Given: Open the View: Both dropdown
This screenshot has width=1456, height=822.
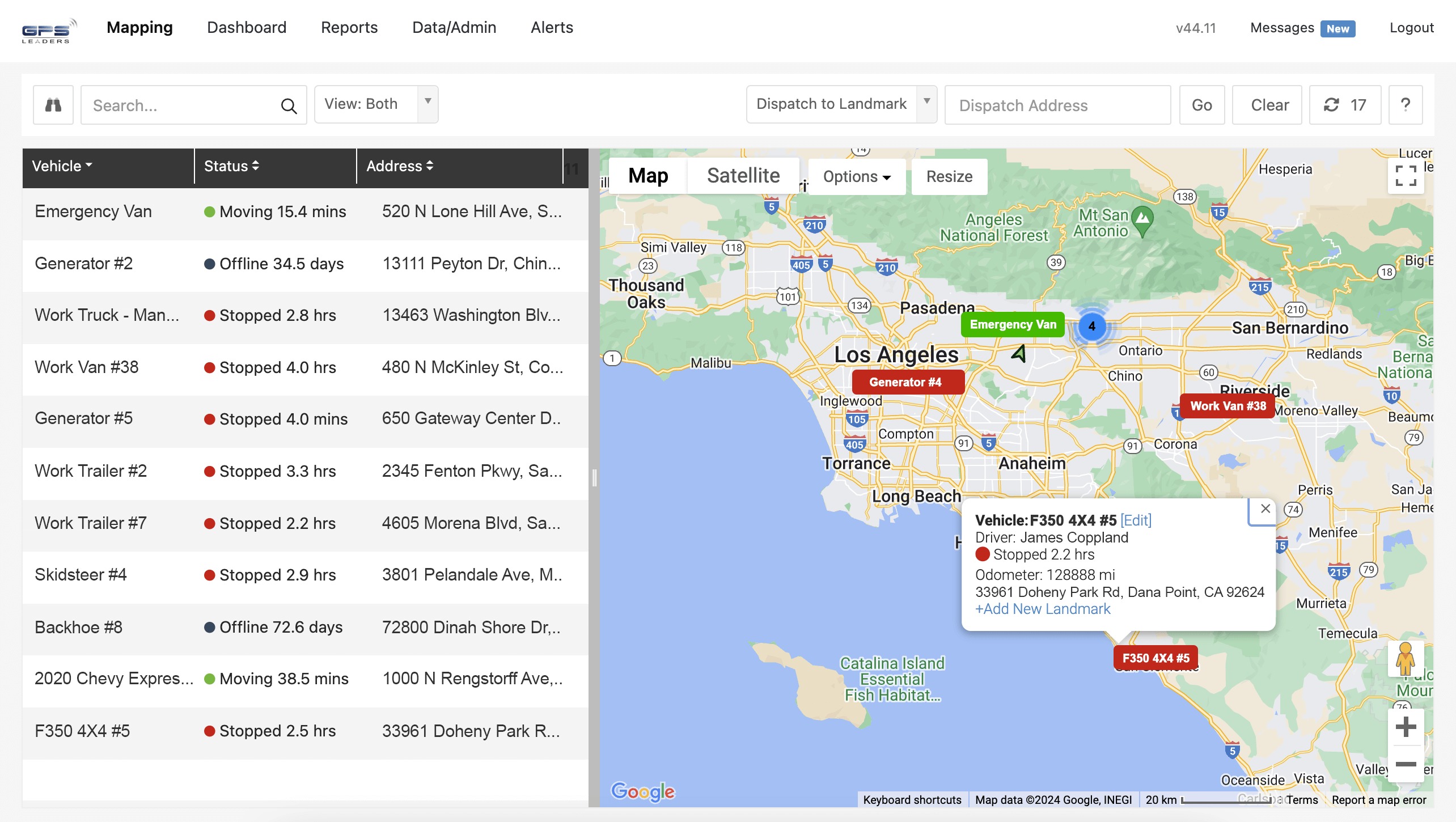Looking at the screenshot, I should pyautogui.click(x=376, y=104).
